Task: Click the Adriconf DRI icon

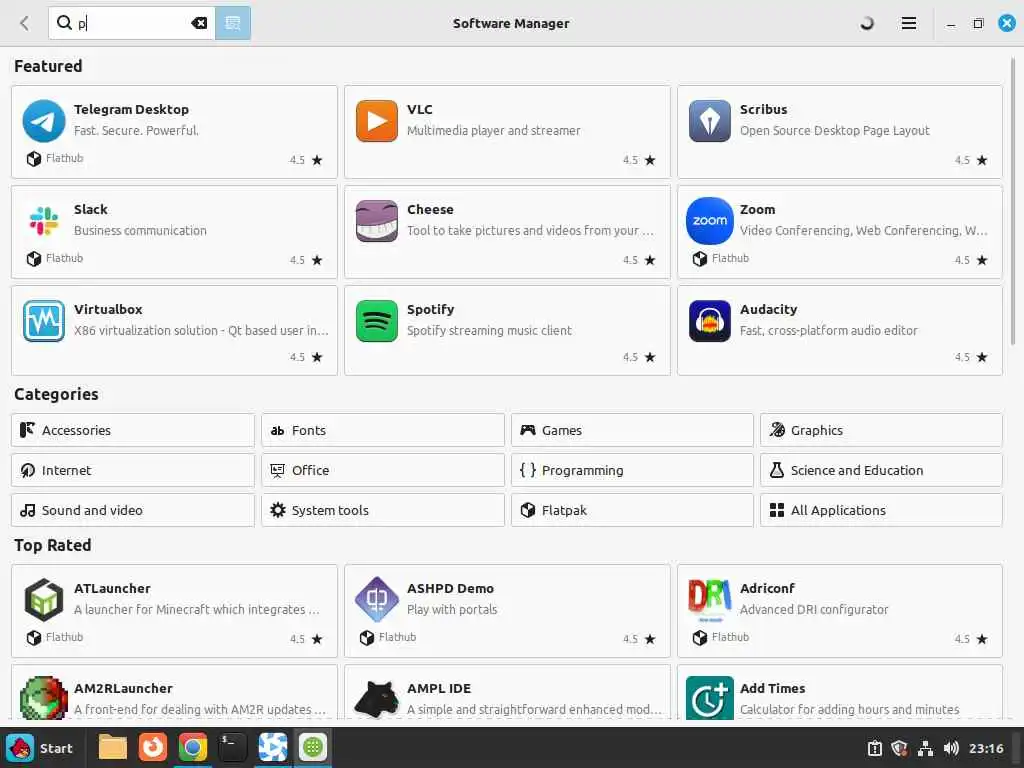Action: point(710,600)
